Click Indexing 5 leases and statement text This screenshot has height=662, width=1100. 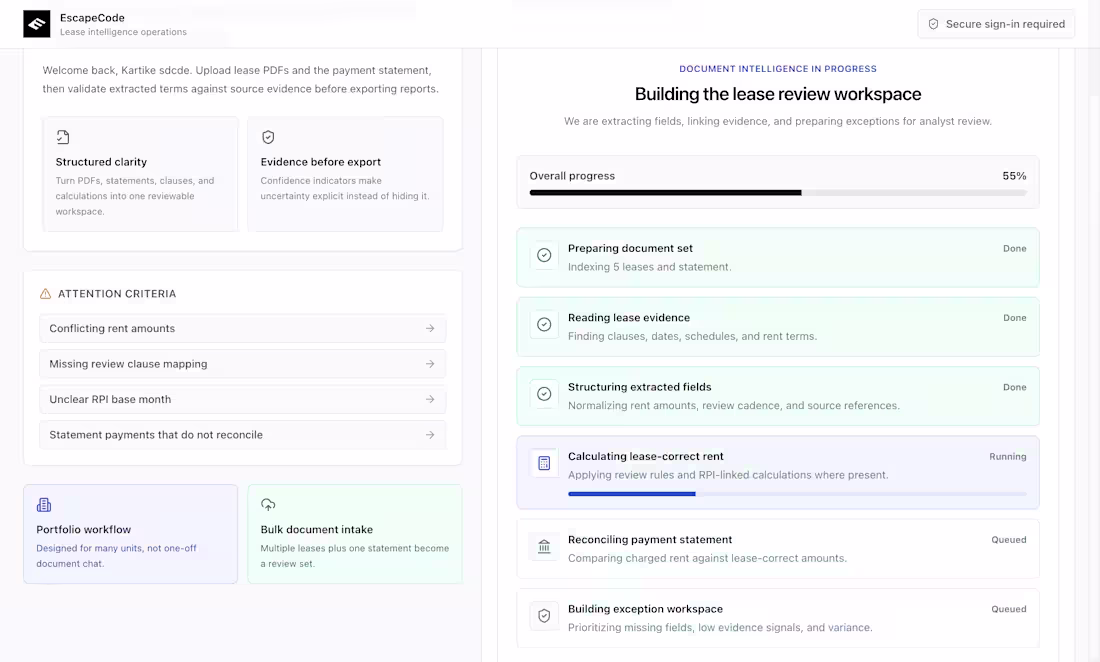pos(650,267)
